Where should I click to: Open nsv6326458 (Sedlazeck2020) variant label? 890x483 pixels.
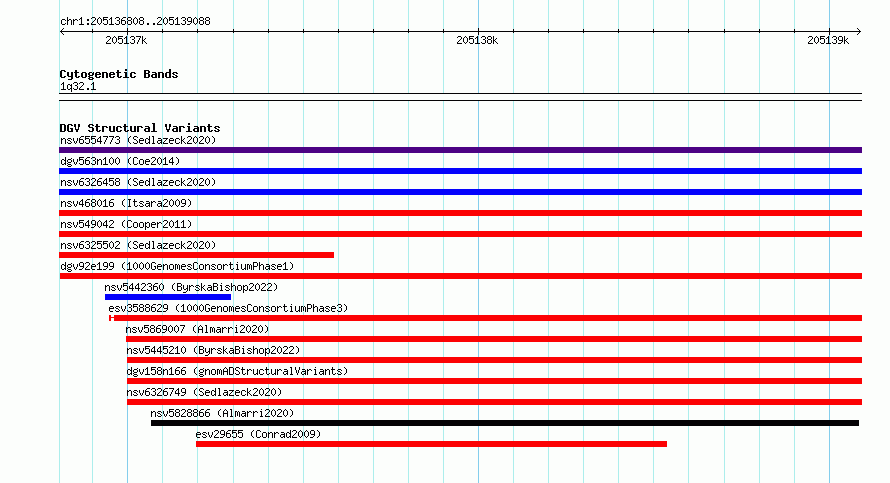(x=138, y=182)
